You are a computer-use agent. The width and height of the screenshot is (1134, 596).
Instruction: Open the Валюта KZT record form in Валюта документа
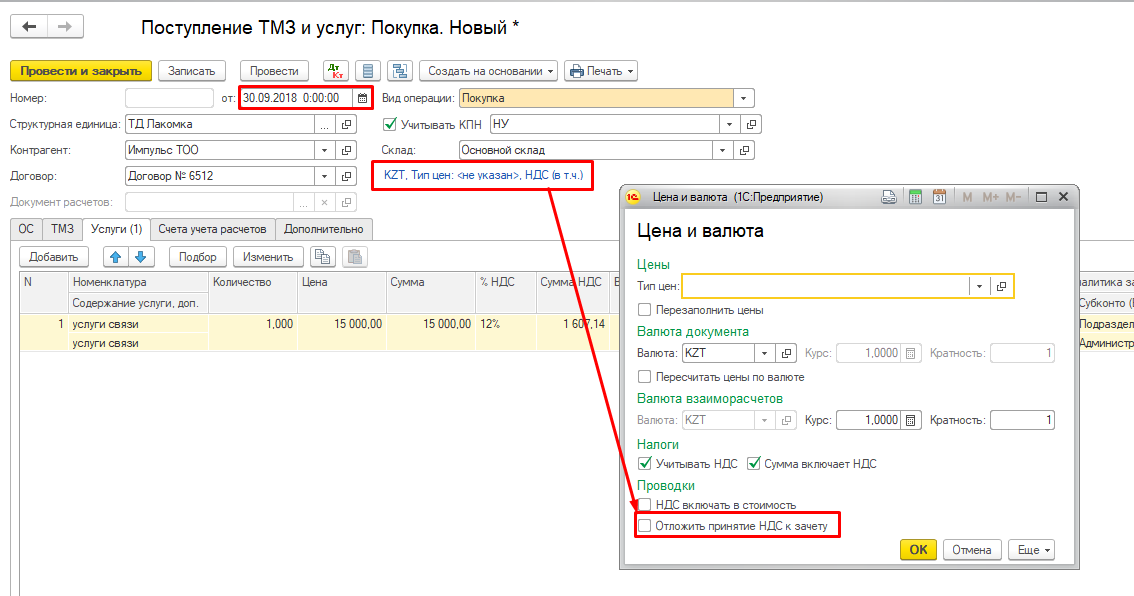[x=786, y=353]
